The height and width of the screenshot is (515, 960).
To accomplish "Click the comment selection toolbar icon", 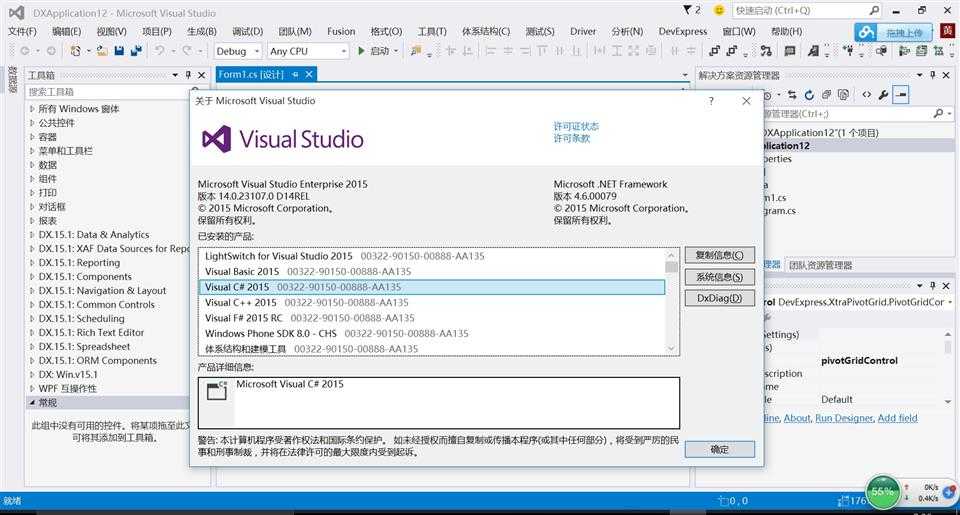I will click(790, 51).
